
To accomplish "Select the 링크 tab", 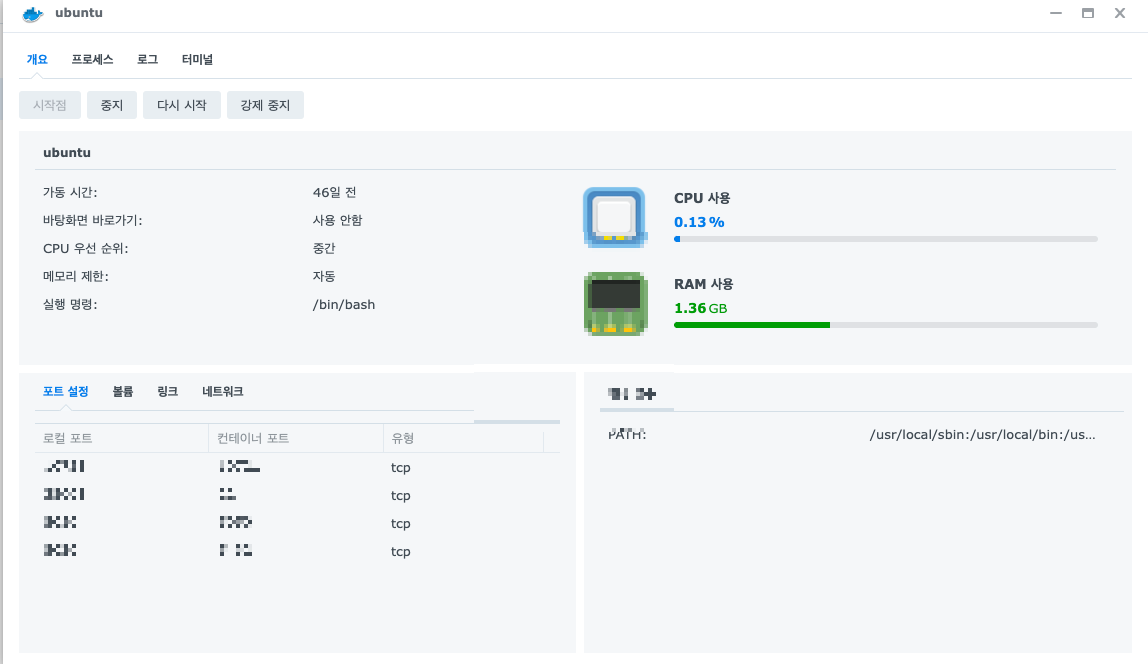I will 168,392.
